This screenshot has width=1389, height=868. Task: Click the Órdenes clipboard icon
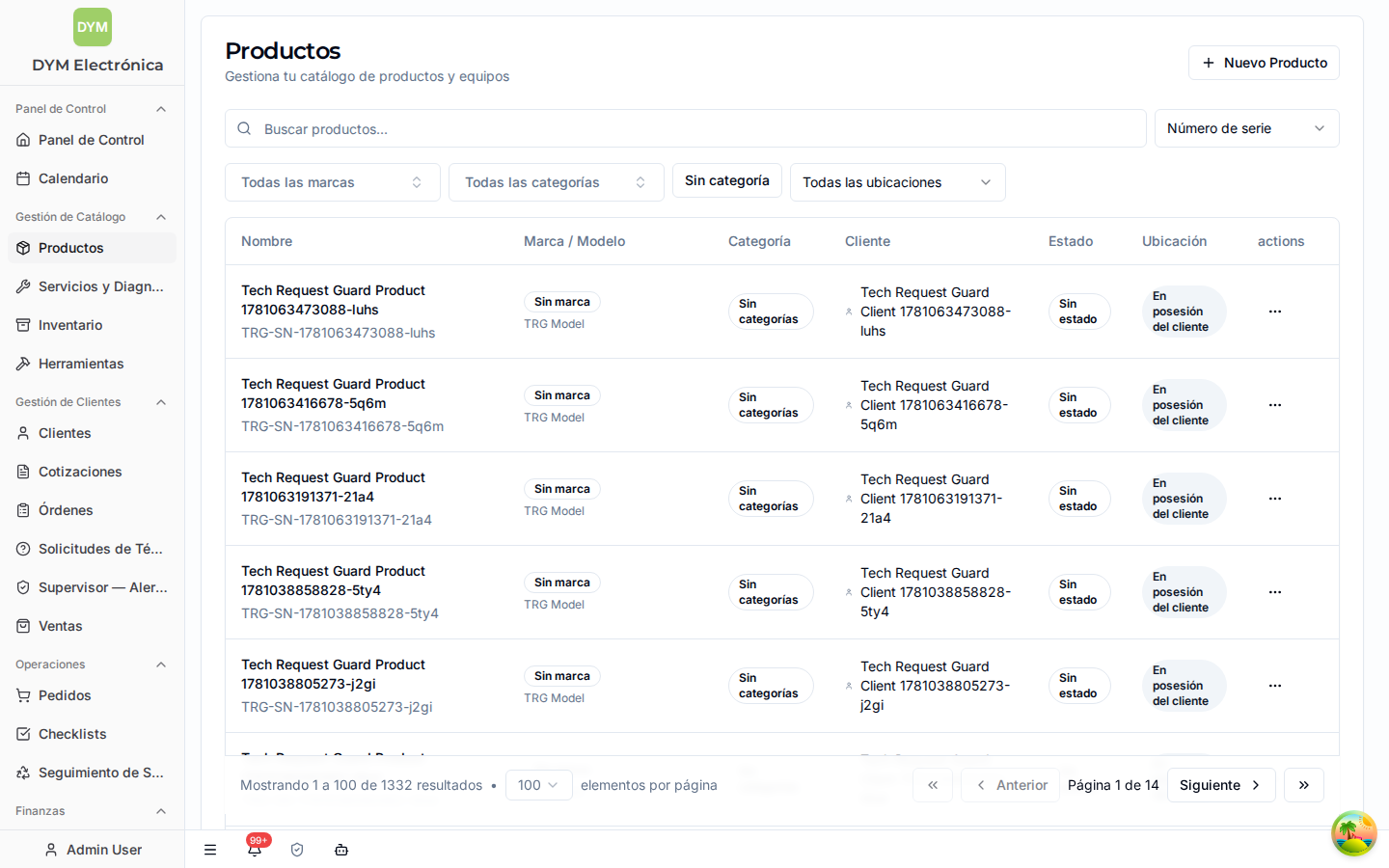(23, 510)
